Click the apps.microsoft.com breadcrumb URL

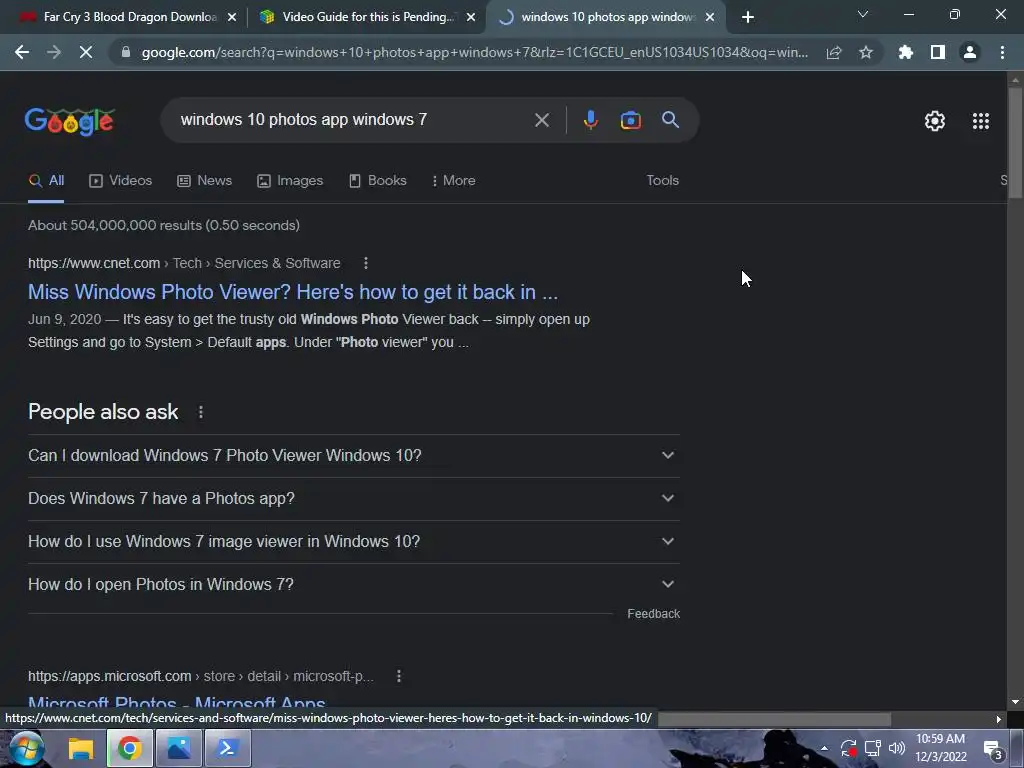110,676
